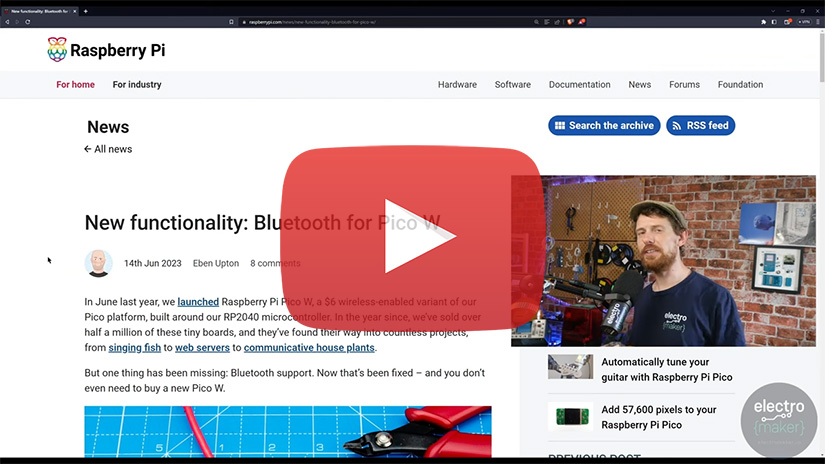Viewport: 825px width, 464px height.
Task: Open the News menu item
Action: point(639,85)
